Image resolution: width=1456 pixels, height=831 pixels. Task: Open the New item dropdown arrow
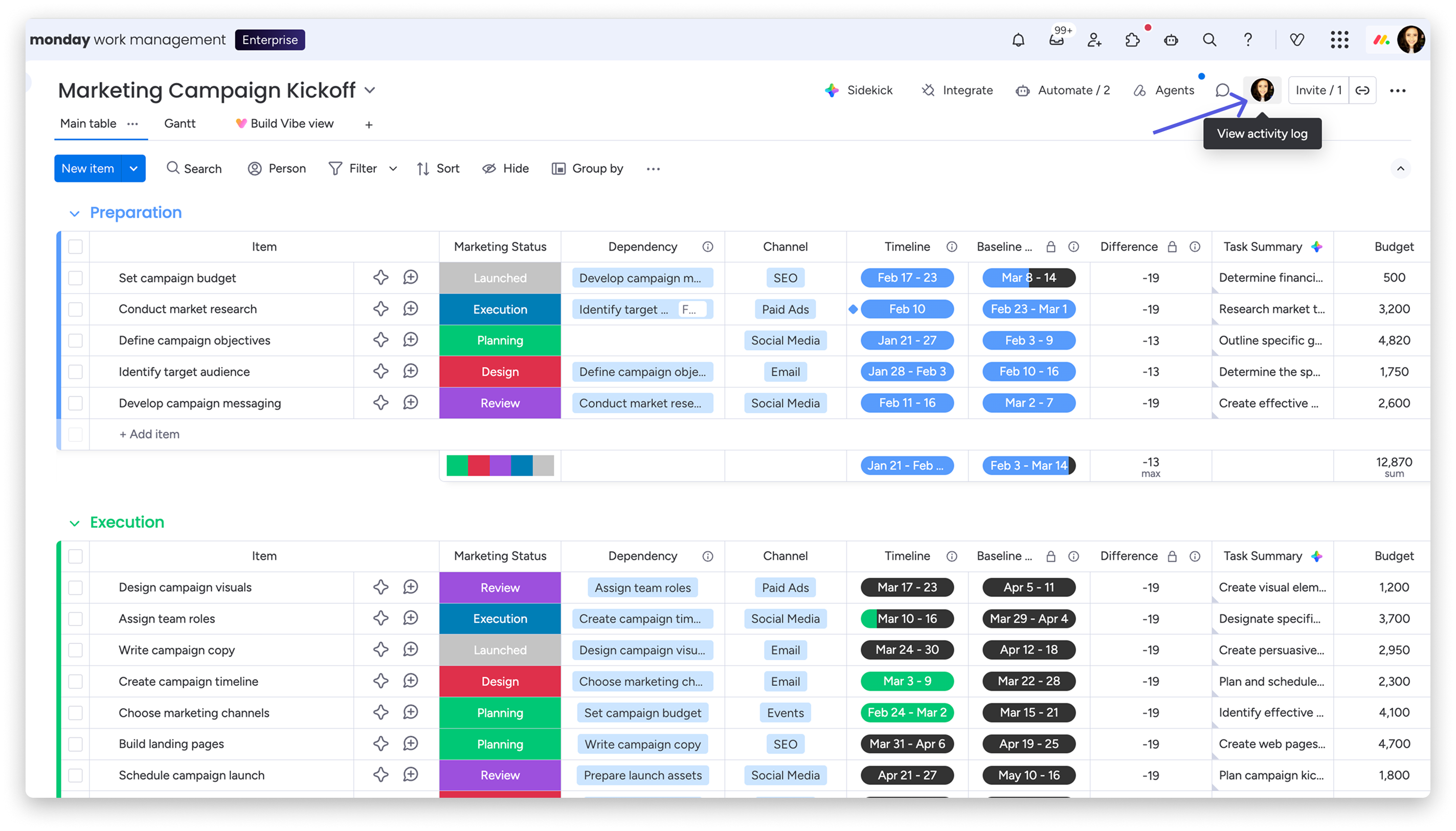click(133, 168)
